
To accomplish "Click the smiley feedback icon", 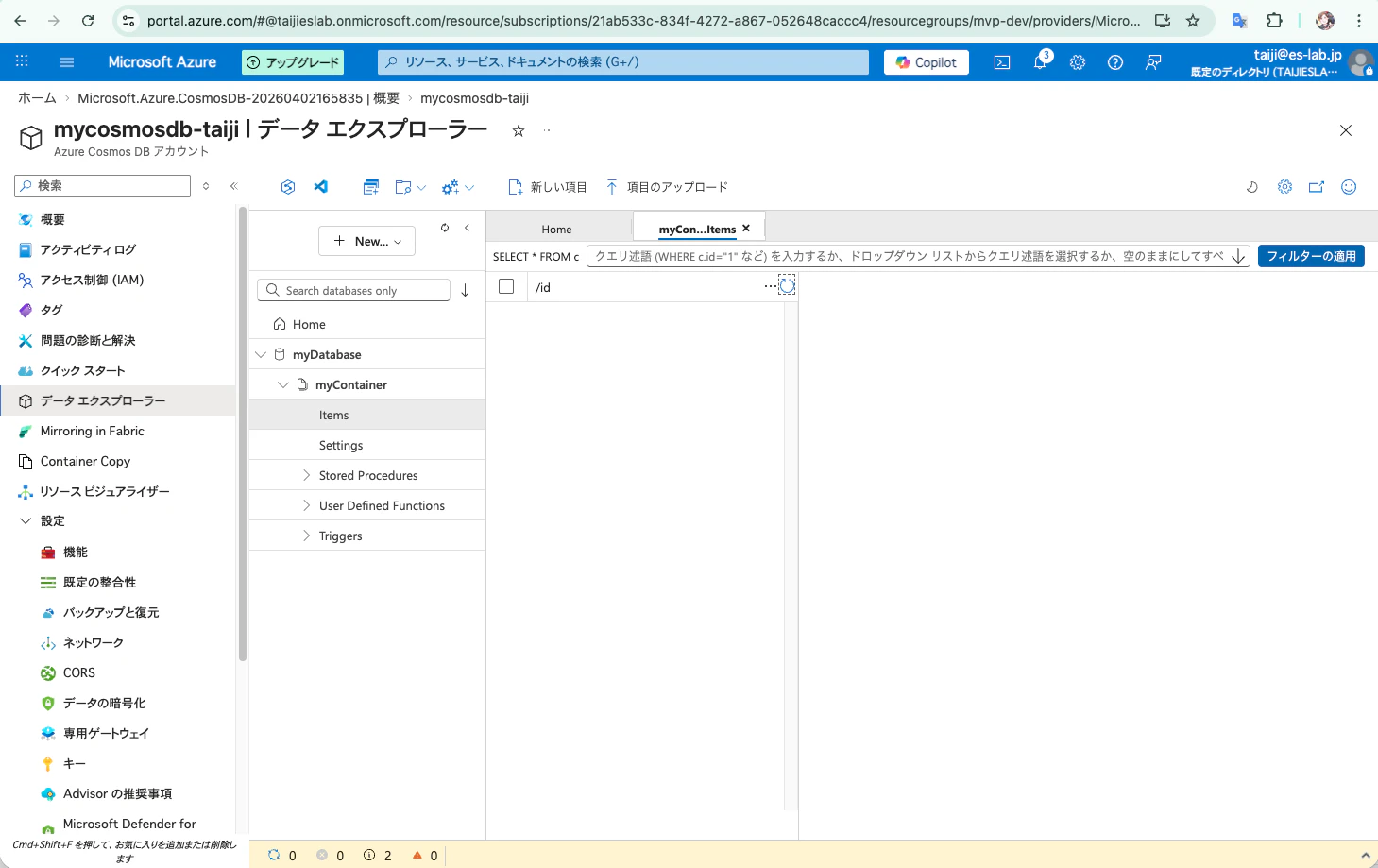I will point(1349,187).
